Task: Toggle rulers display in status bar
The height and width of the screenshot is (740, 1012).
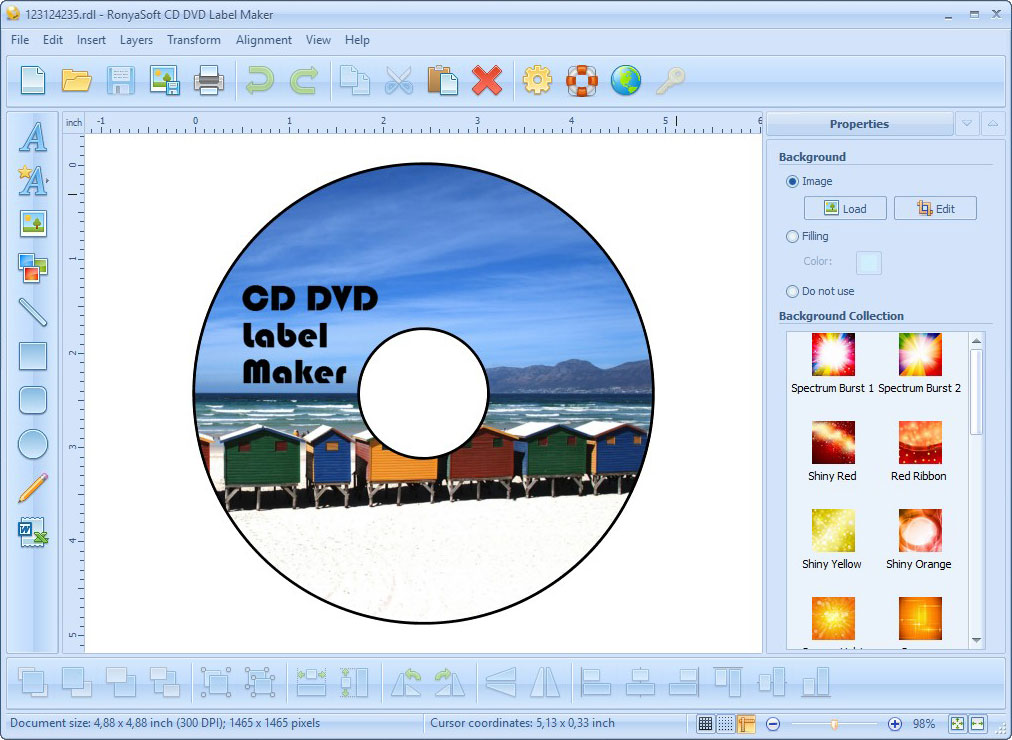Action: [x=746, y=724]
